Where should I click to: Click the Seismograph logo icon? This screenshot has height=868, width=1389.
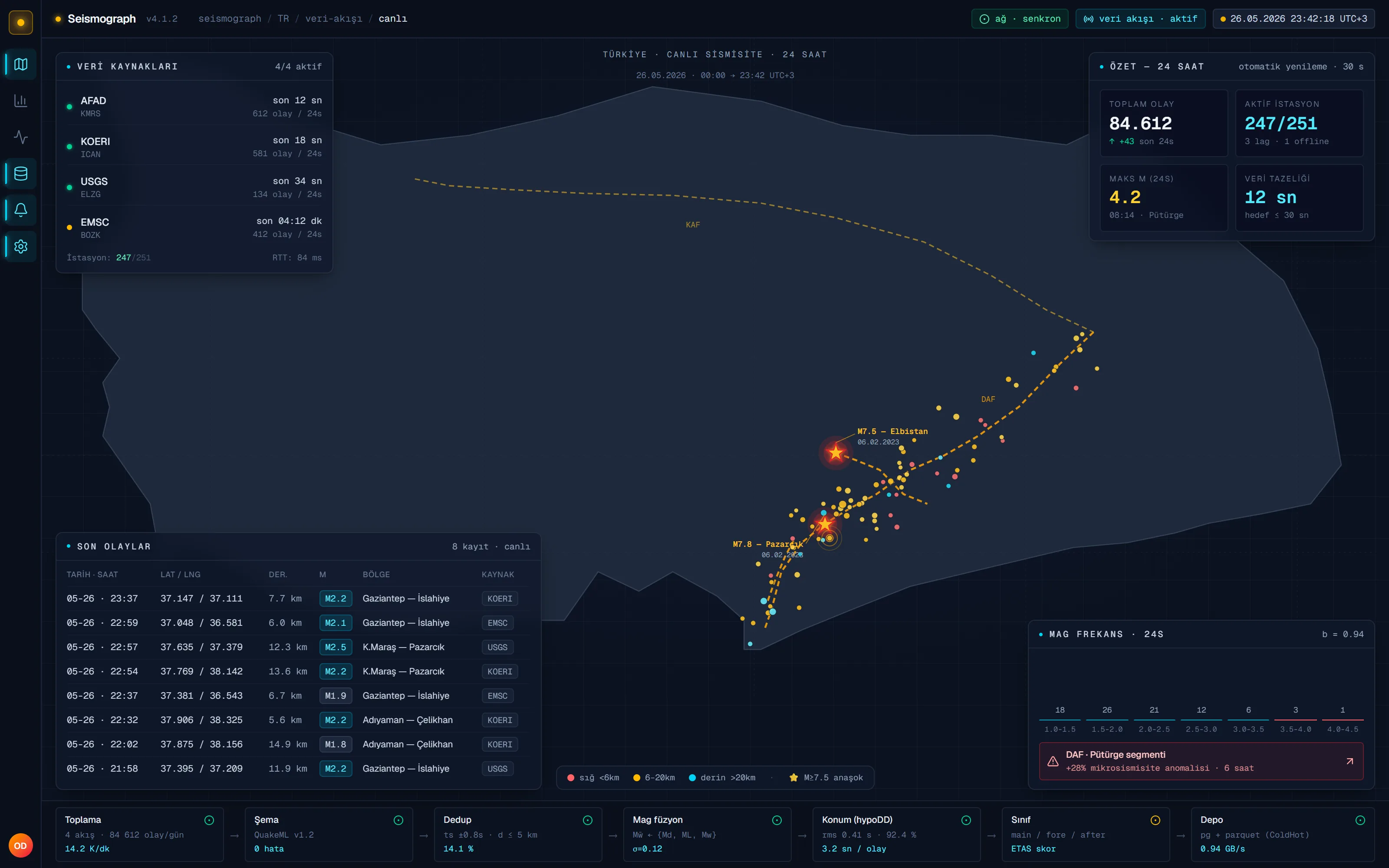click(21, 23)
